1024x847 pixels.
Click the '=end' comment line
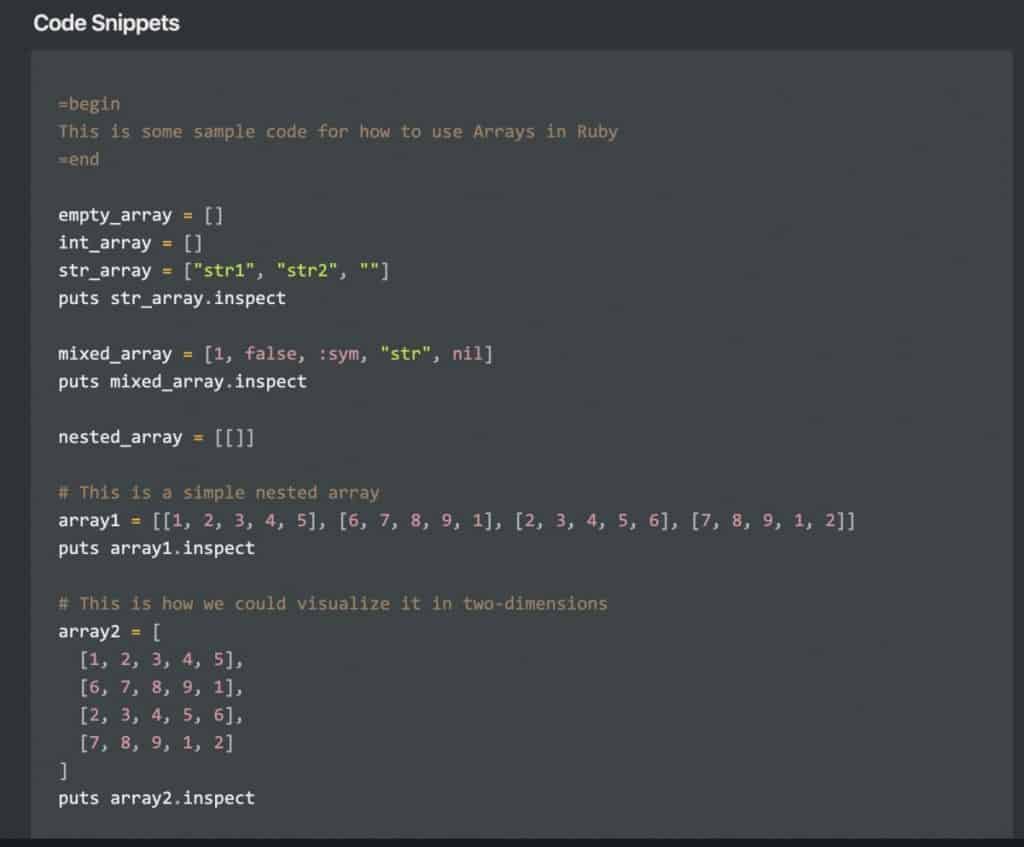pos(78,159)
